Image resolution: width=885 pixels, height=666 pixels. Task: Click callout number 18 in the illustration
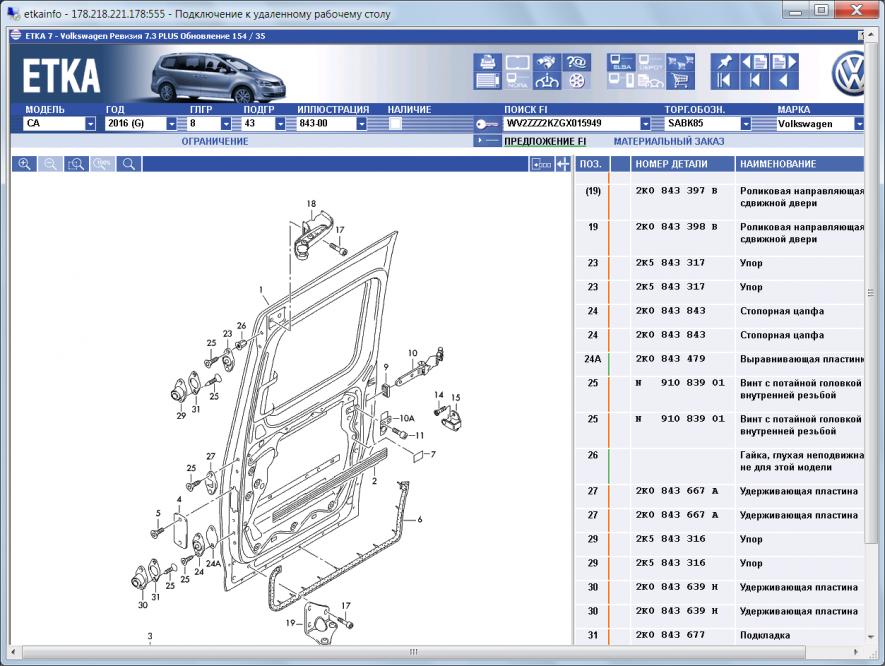point(312,204)
